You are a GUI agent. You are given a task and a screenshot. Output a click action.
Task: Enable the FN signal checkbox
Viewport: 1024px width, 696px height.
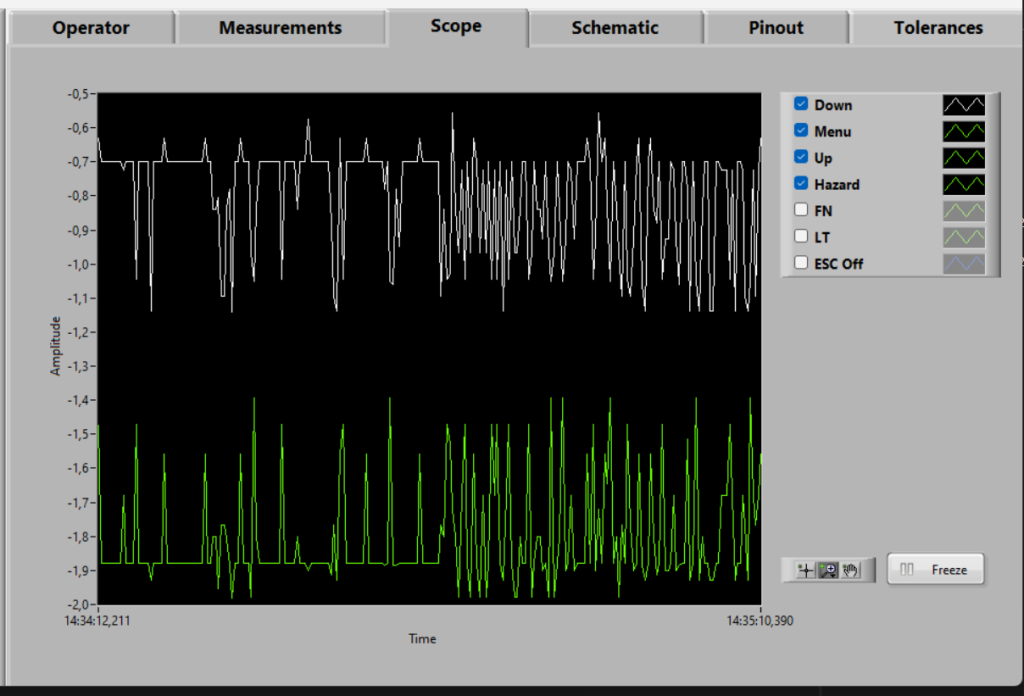tap(801, 211)
